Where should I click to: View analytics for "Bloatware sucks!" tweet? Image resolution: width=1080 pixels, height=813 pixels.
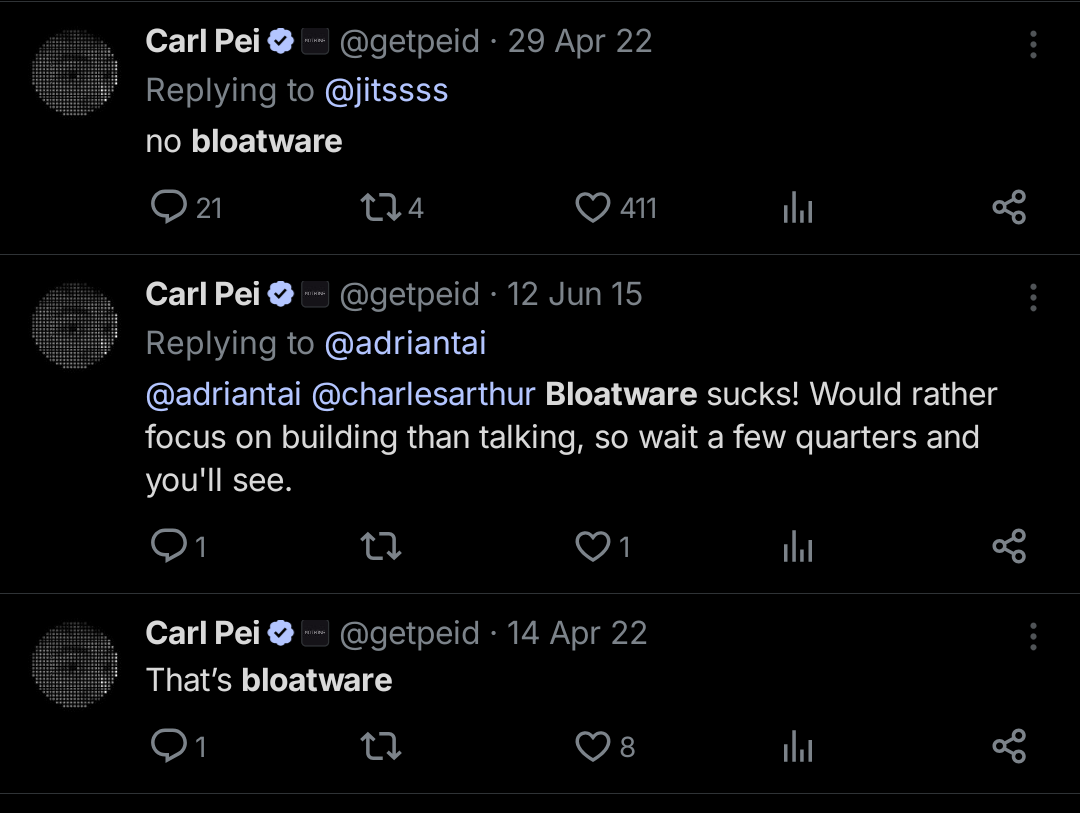[x=797, y=547]
